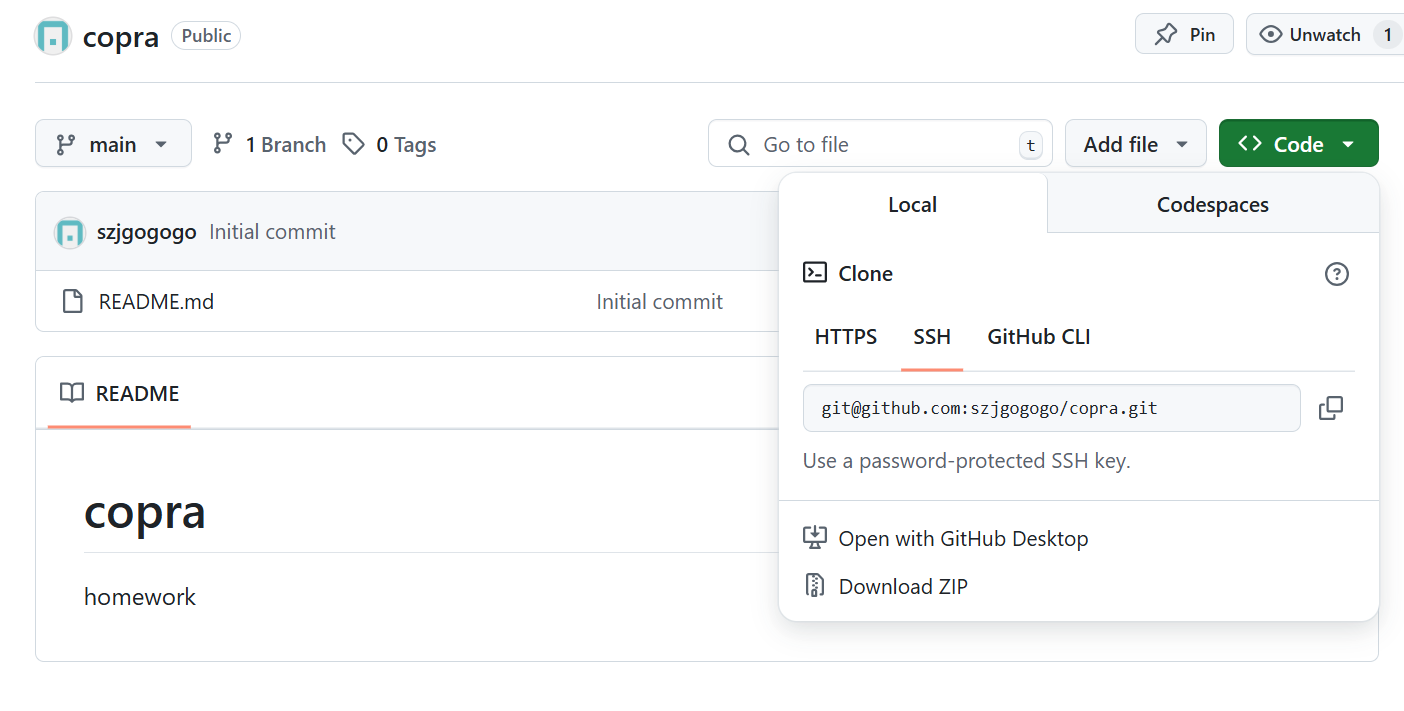Copy the clone URL with copy icon
Image resolution: width=1404 pixels, height=711 pixels.
pyautogui.click(x=1331, y=408)
